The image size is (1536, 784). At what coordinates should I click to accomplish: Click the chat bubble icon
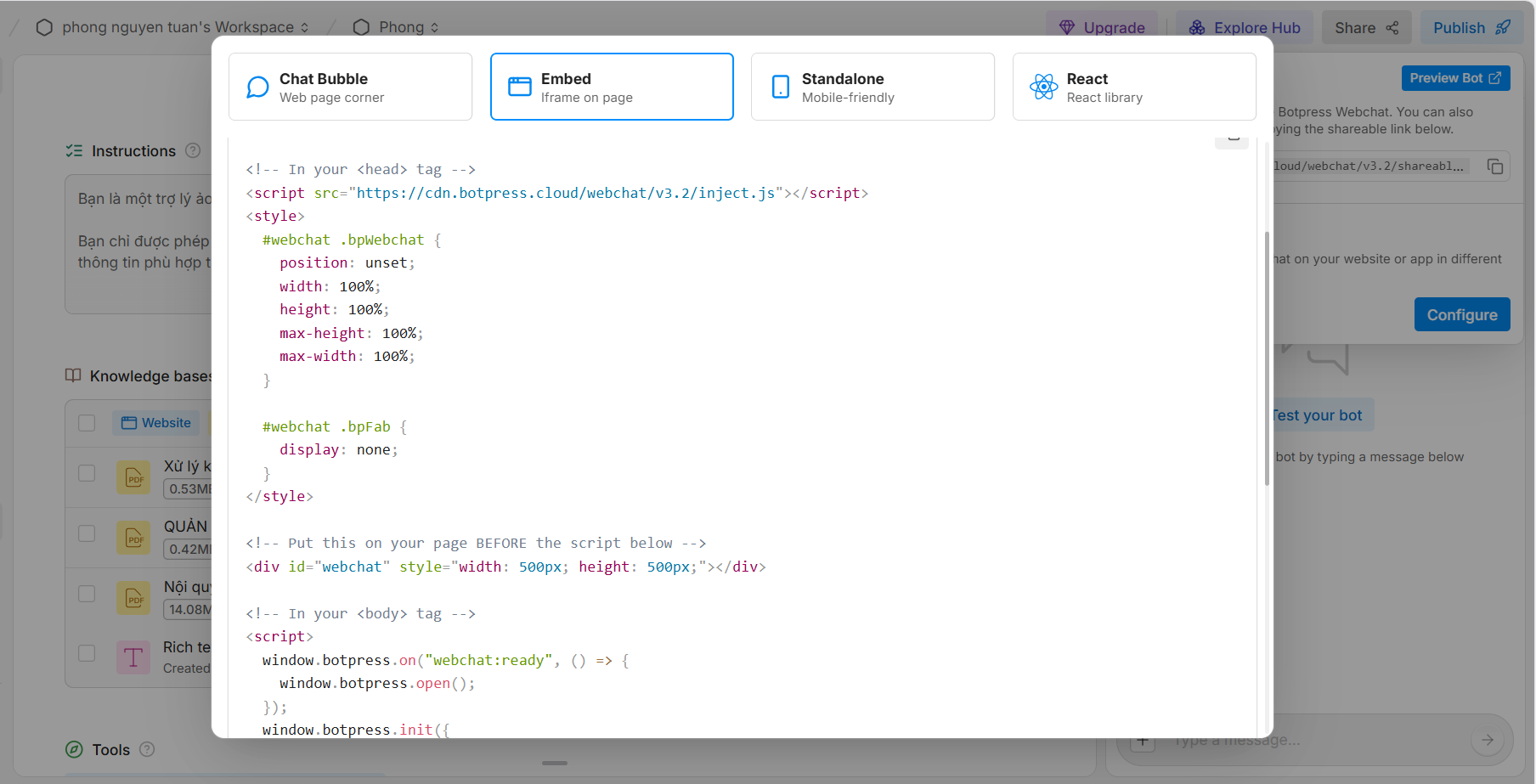tap(257, 87)
